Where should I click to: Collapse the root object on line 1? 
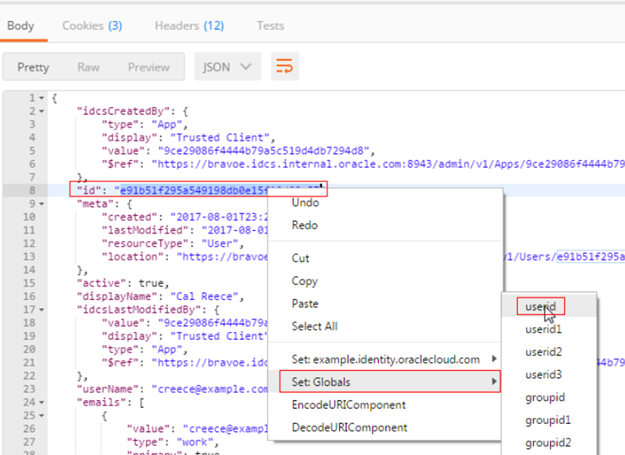tap(41, 98)
